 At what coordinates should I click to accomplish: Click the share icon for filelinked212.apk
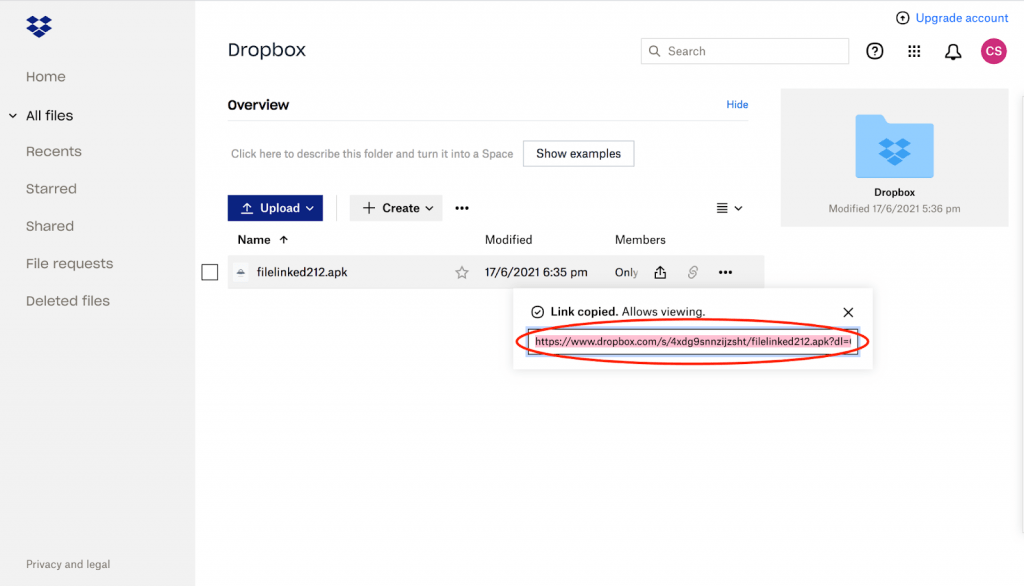coord(660,272)
